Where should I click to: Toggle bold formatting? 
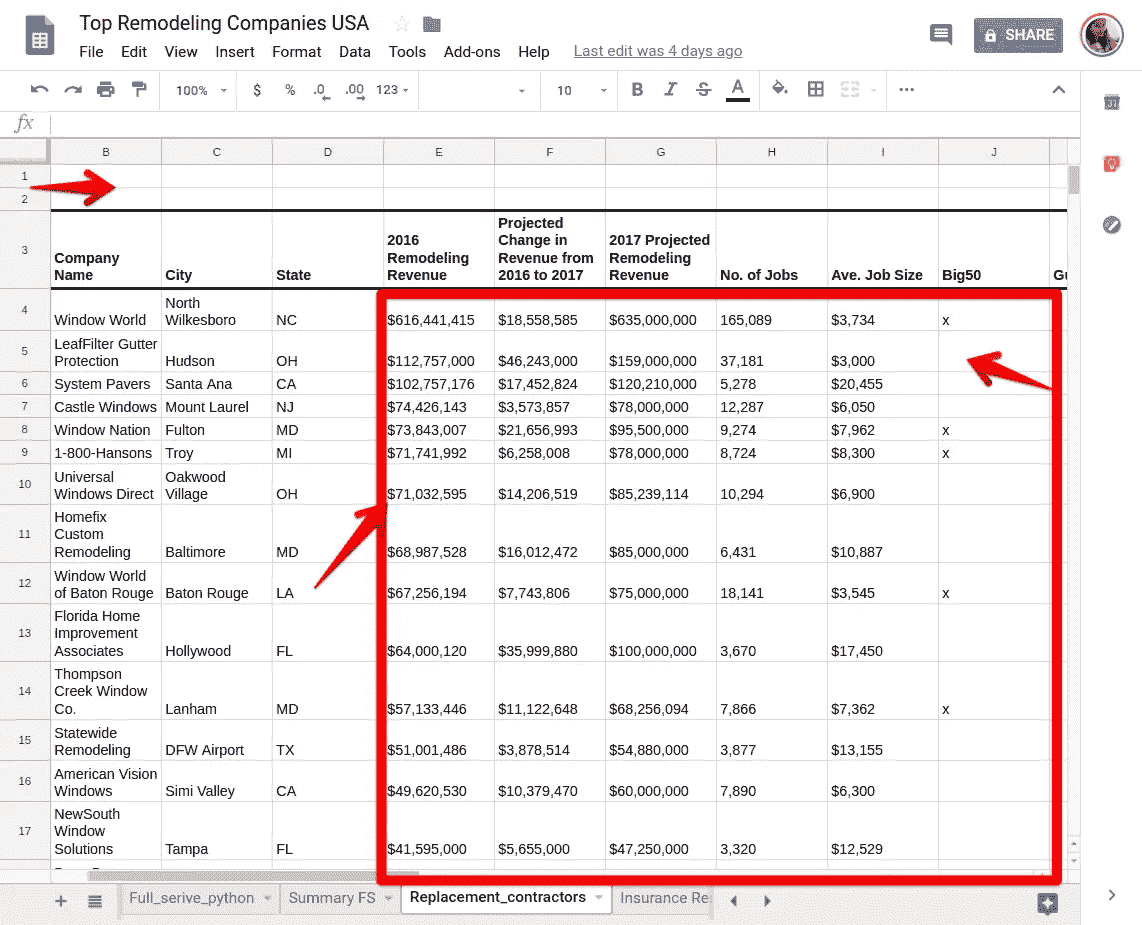pyautogui.click(x=637, y=90)
